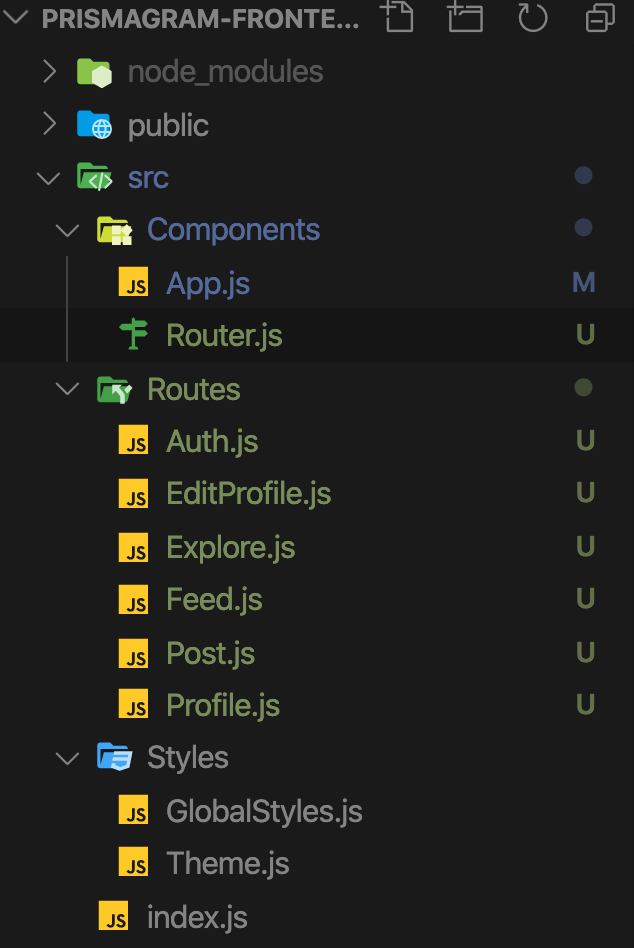Image resolution: width=634 pixels, height=948 pixels.
Task: Click the New Folder icon in explorer header
Action: click(x=466, y=16)
